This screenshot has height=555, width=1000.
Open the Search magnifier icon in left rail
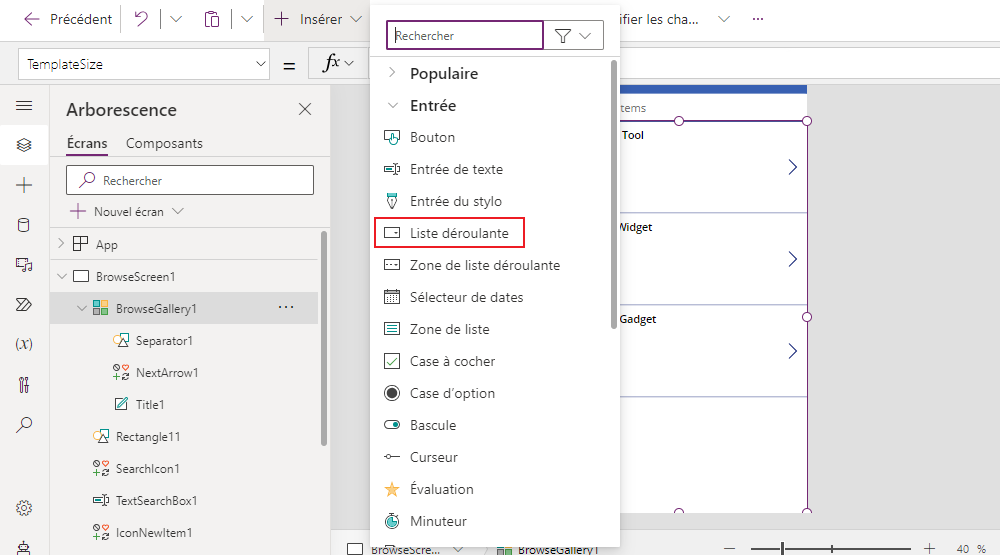click(x=24, y=425)
